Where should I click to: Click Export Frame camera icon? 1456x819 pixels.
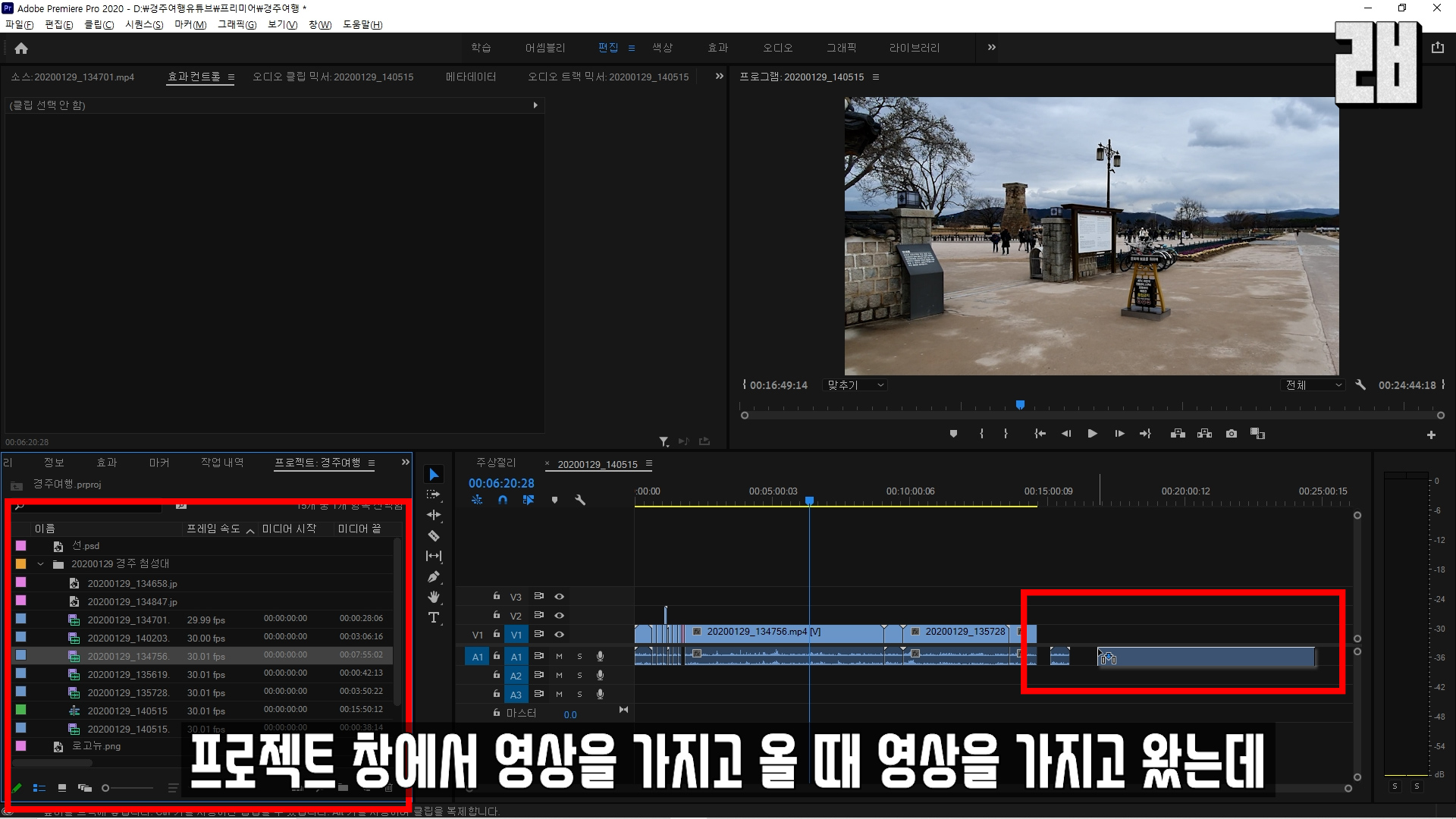point(1232,434)
